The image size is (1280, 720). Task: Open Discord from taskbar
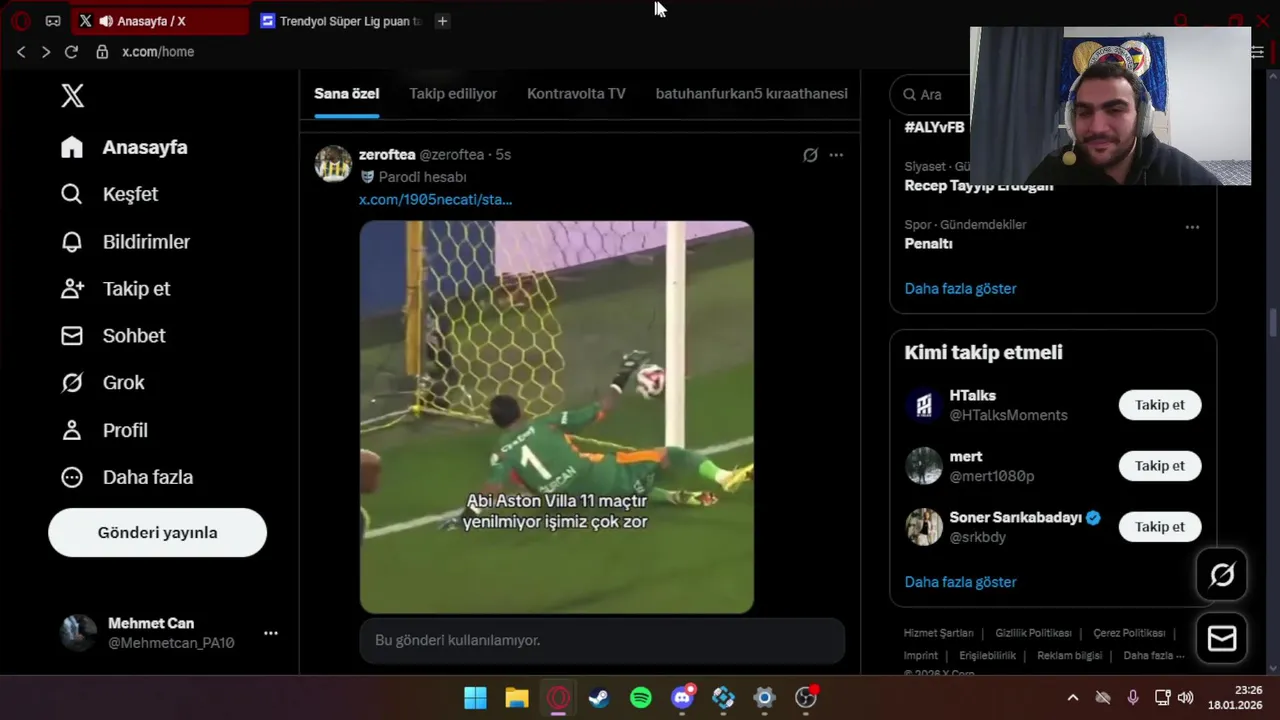(683, 698)
